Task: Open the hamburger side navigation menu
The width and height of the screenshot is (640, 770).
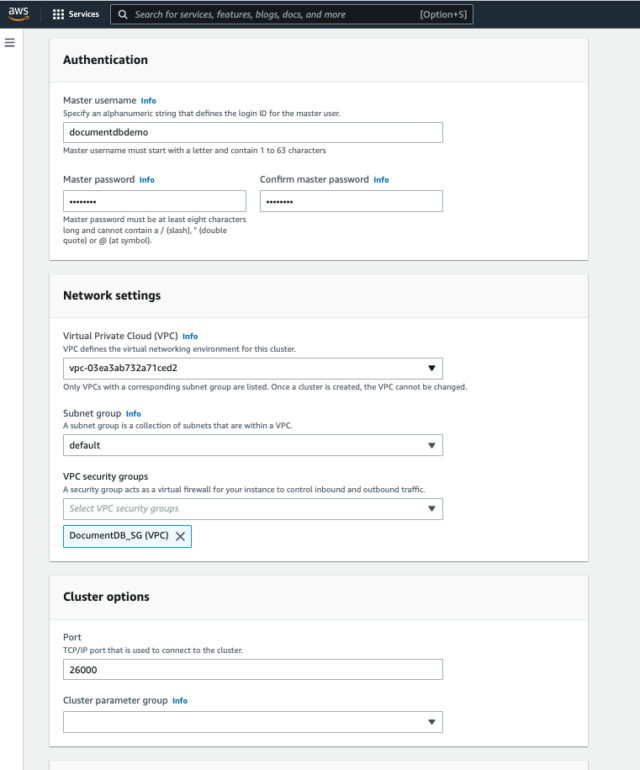Action: (10, 43)
